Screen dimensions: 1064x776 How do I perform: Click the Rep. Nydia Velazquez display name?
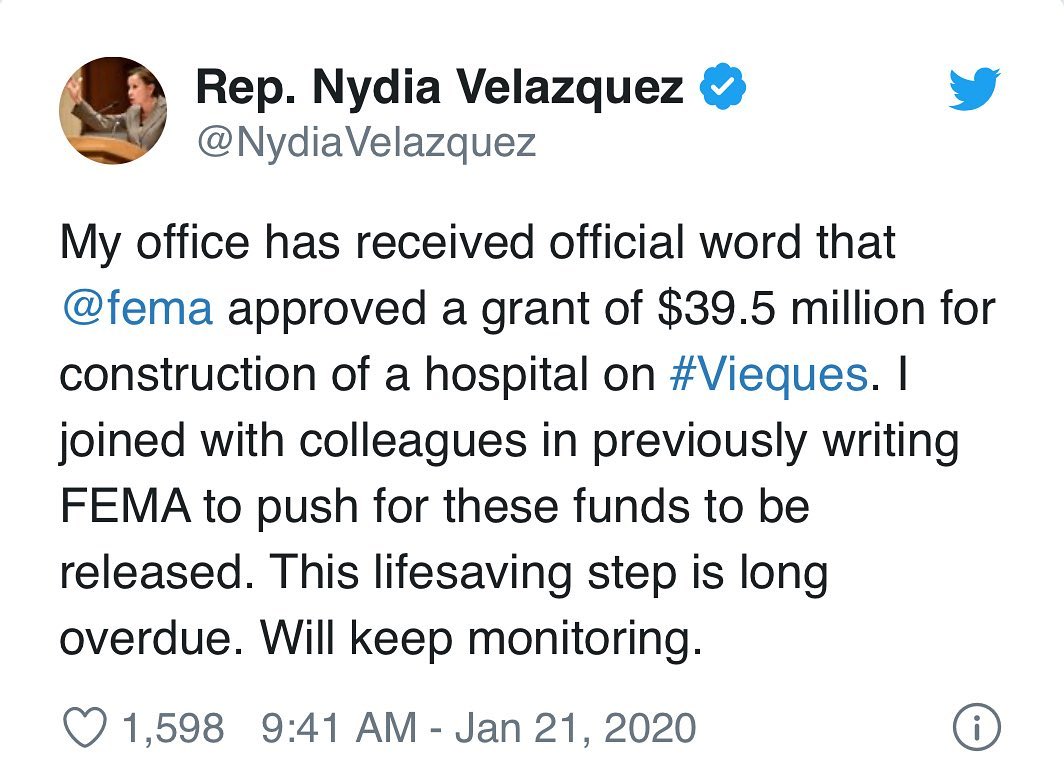(439, 87)
